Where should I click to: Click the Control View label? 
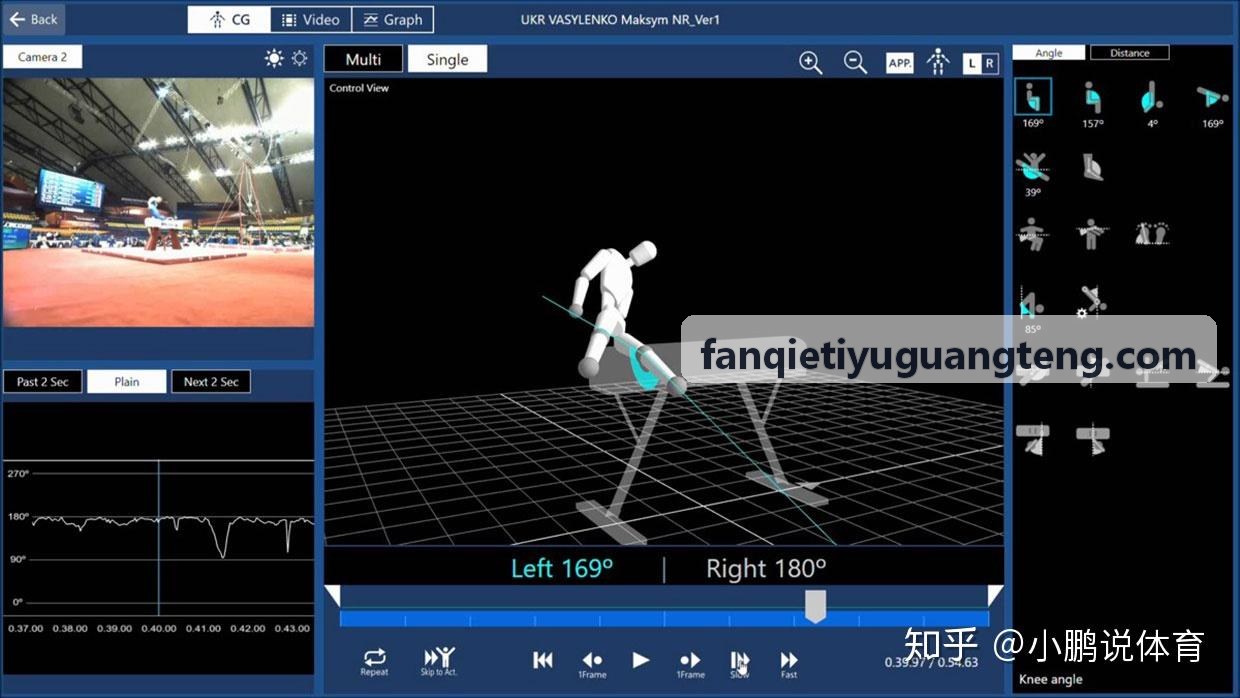pos(359,88)
